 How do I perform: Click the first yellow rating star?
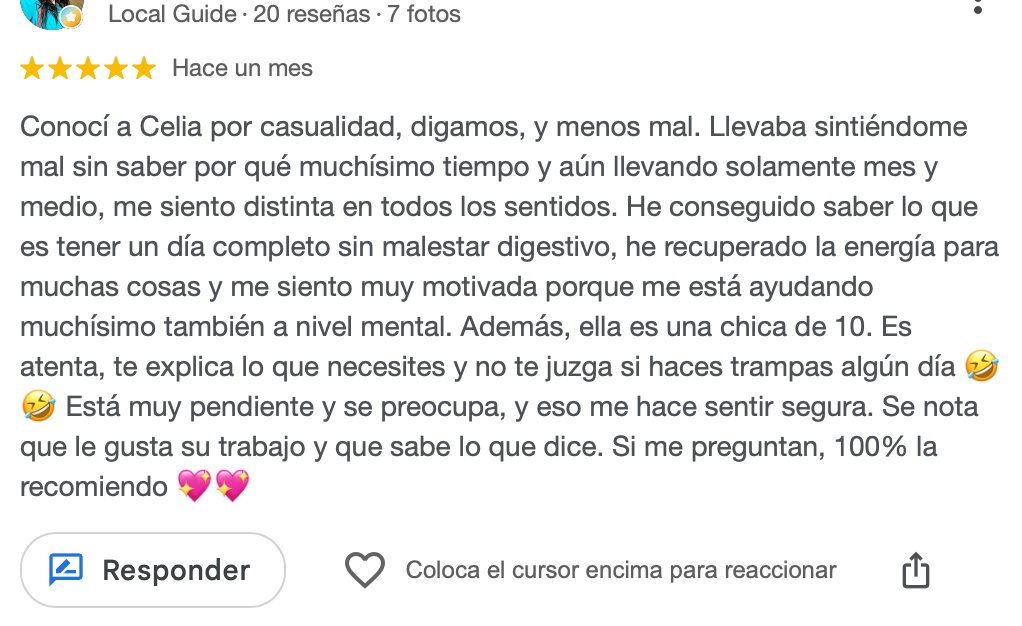pyautogui.click(x=32, y=68)
